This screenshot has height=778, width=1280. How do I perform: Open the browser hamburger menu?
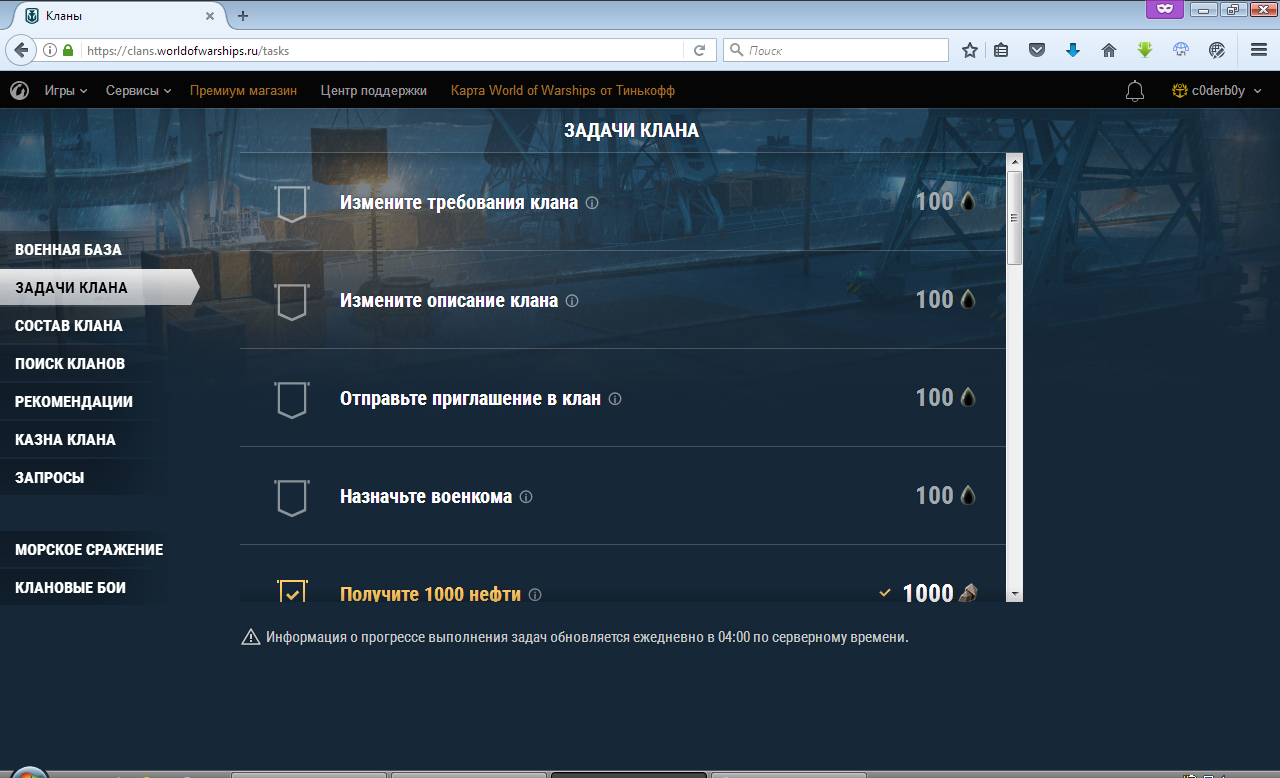(x=1259, y=50)
